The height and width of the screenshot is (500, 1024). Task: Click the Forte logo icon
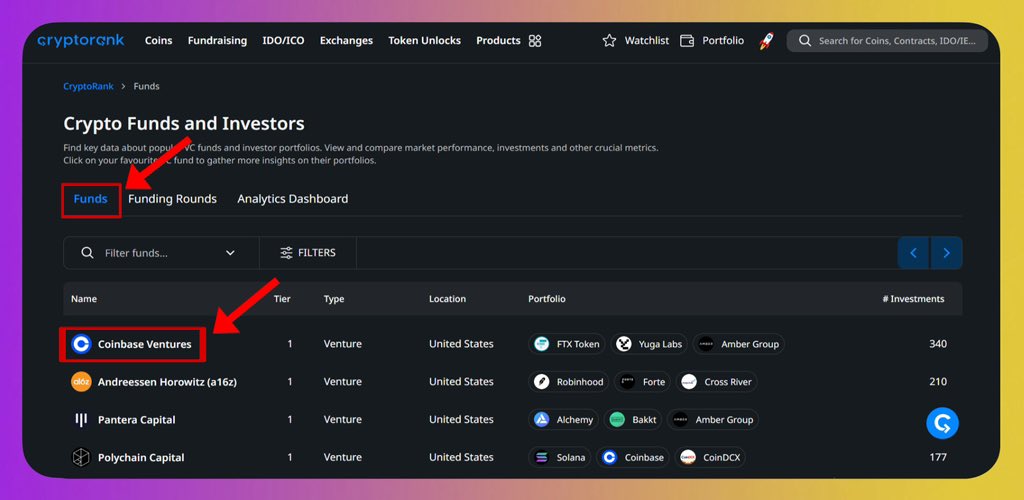(628, 382)
